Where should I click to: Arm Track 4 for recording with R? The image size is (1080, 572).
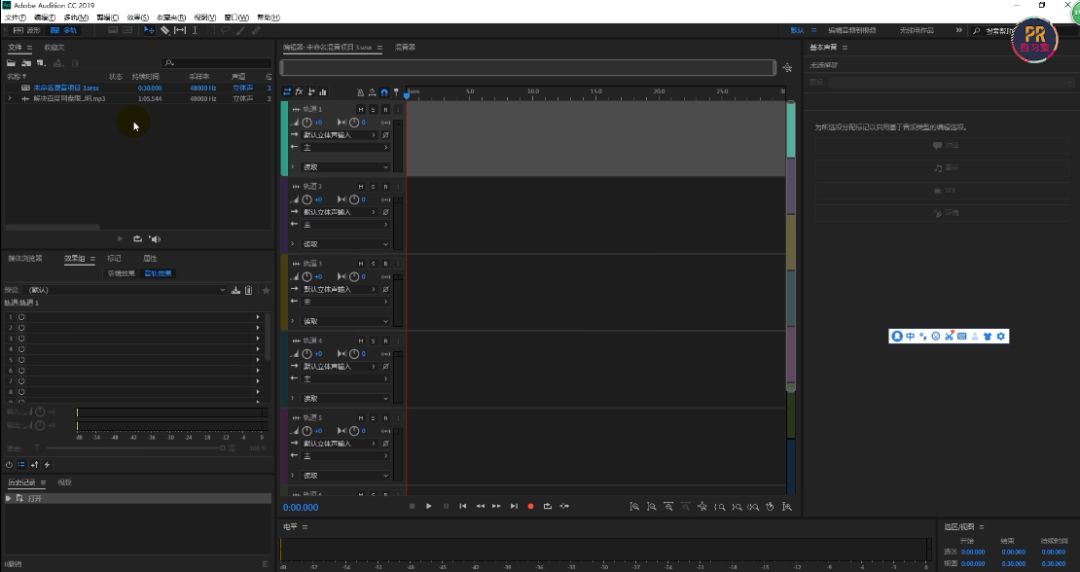coord(386,341)
